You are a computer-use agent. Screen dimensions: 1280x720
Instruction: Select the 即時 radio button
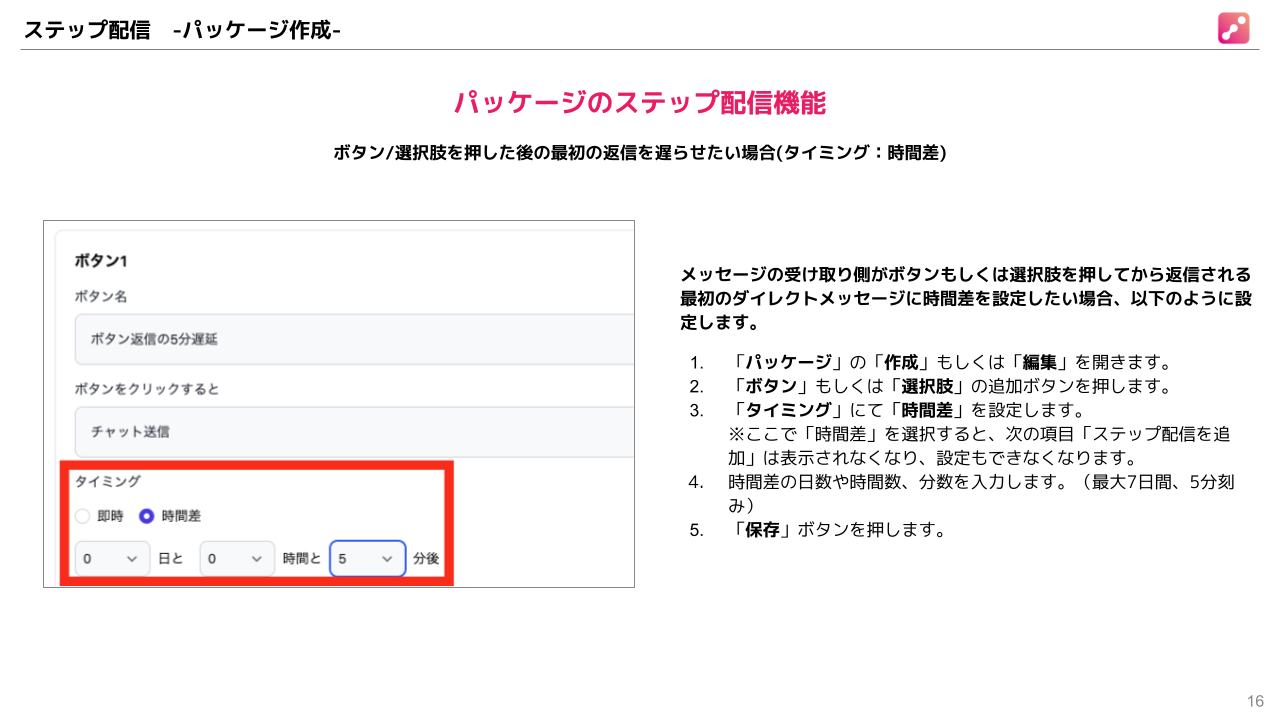(83, 516)
